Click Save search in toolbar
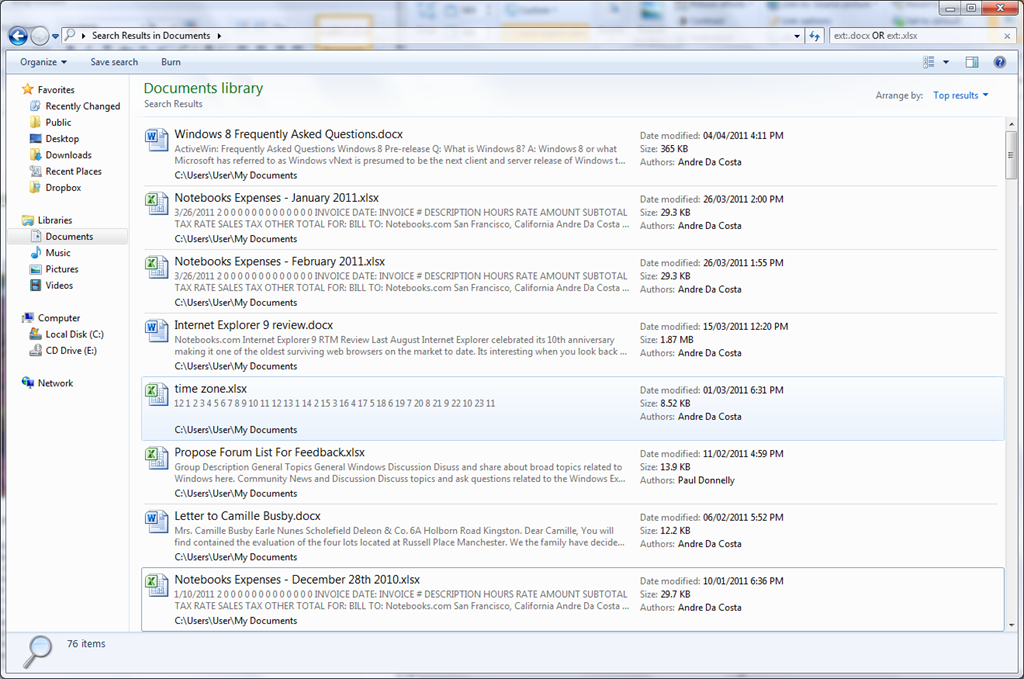 point(114,62)
